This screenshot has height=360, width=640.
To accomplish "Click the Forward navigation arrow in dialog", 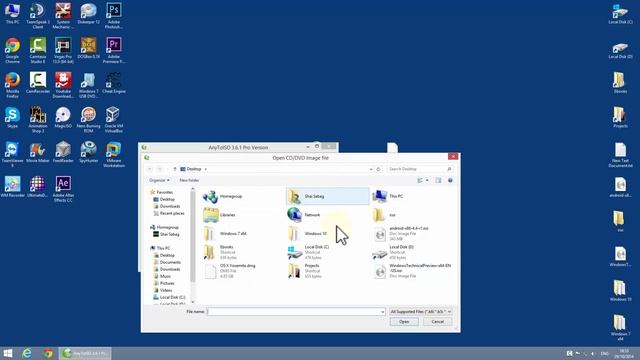I will 160,169.
